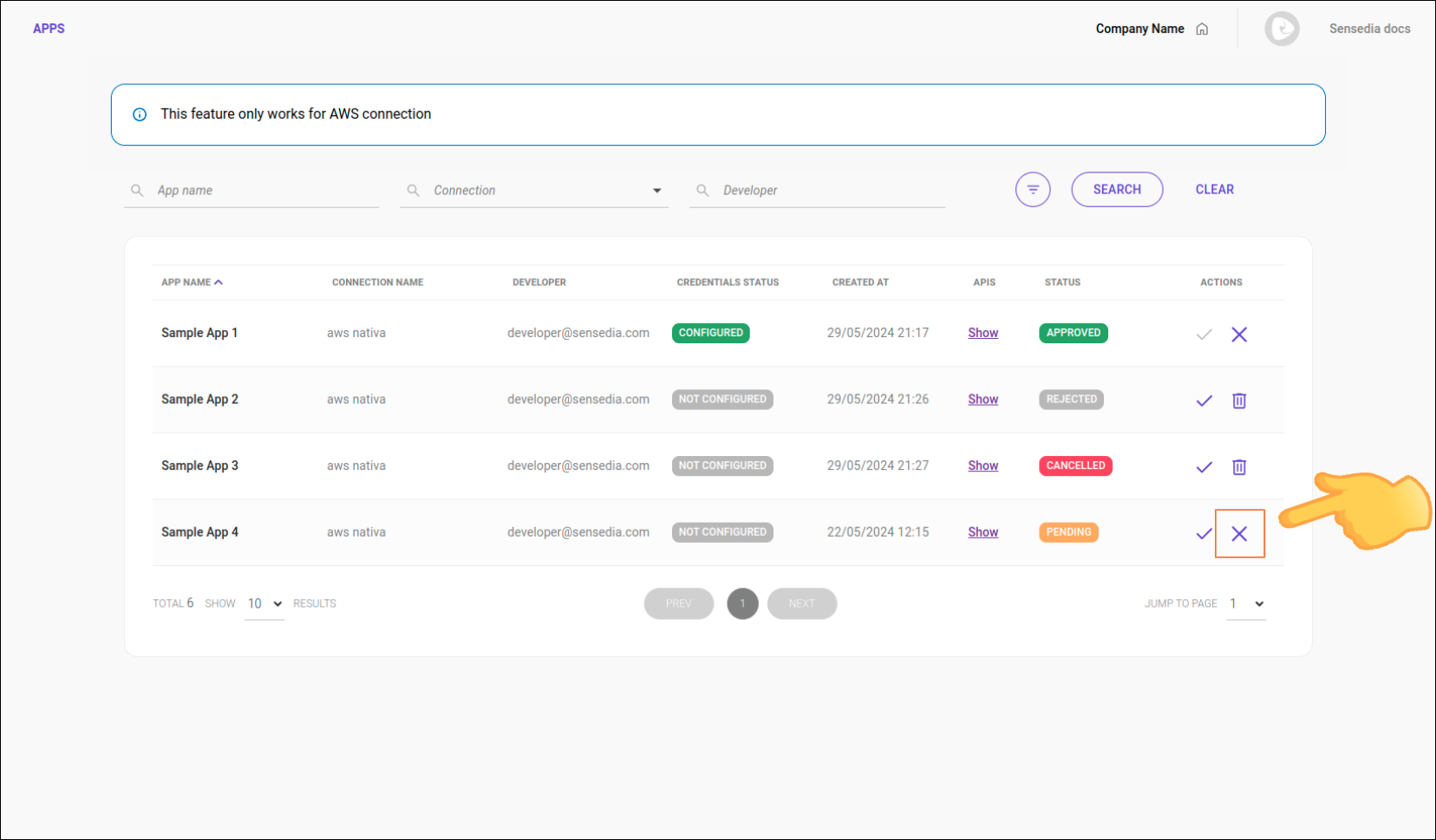
Task: Reject pending Sample App 4 with X icon
Action: 1239,534
